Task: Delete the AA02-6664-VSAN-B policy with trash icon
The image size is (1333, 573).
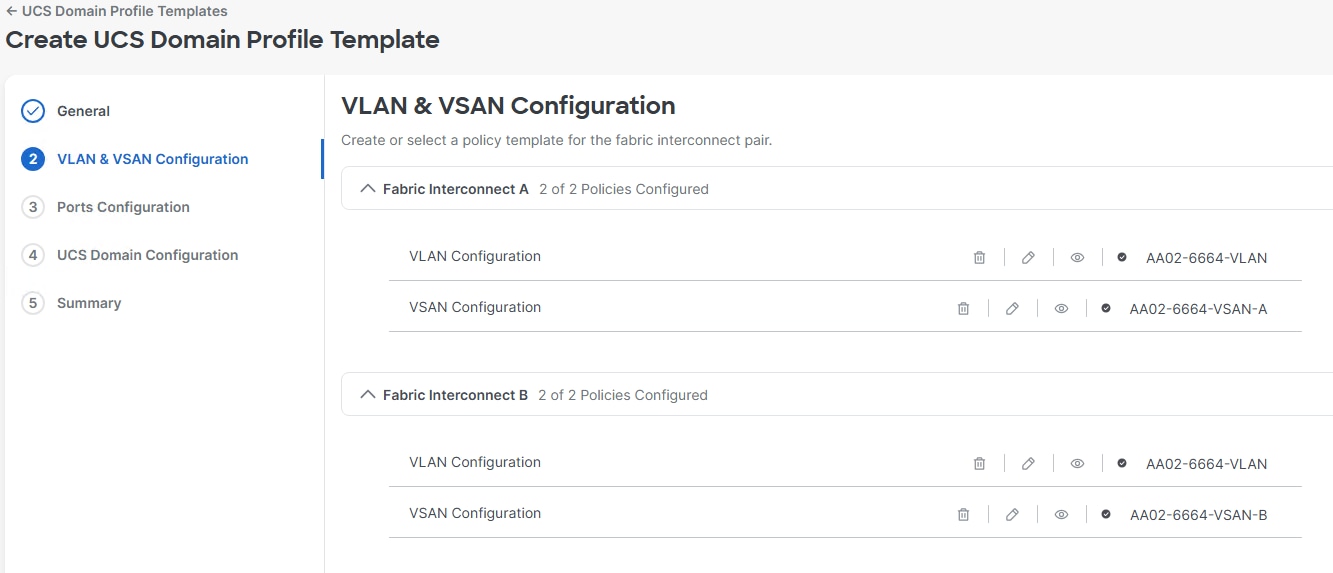Action: click(x=963, y=514)
